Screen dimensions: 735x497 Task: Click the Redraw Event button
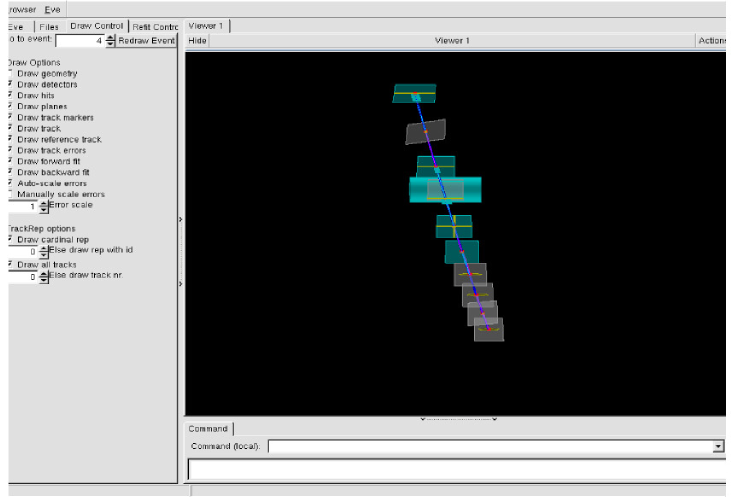(x=147, y=41)
